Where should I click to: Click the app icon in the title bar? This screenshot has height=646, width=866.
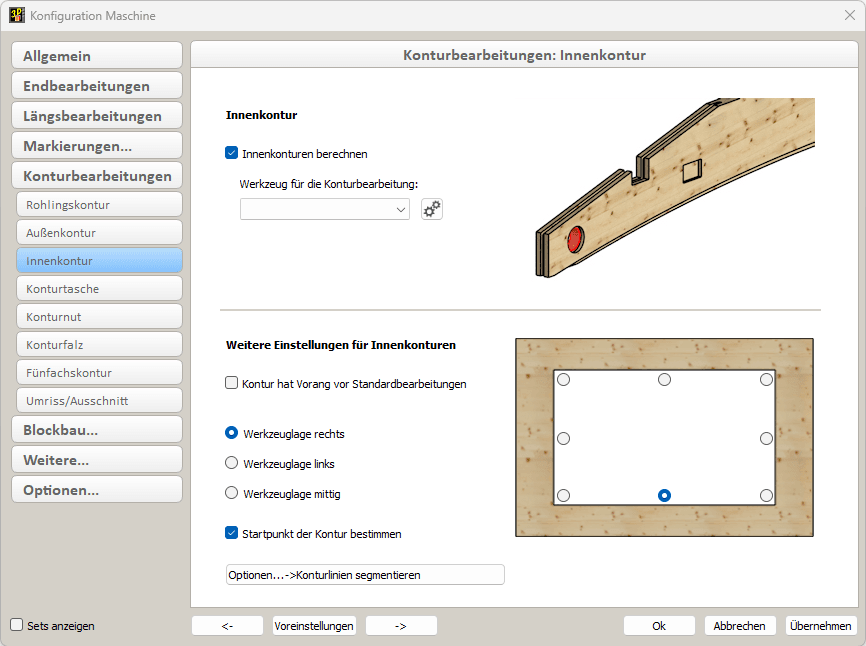(17, 15)
